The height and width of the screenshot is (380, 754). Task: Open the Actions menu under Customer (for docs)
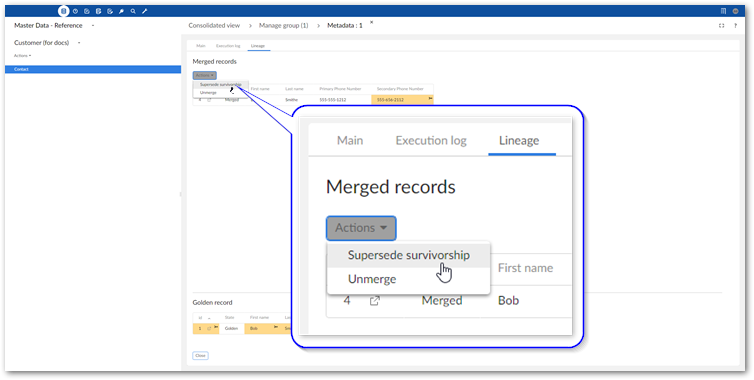coord(22,56)
